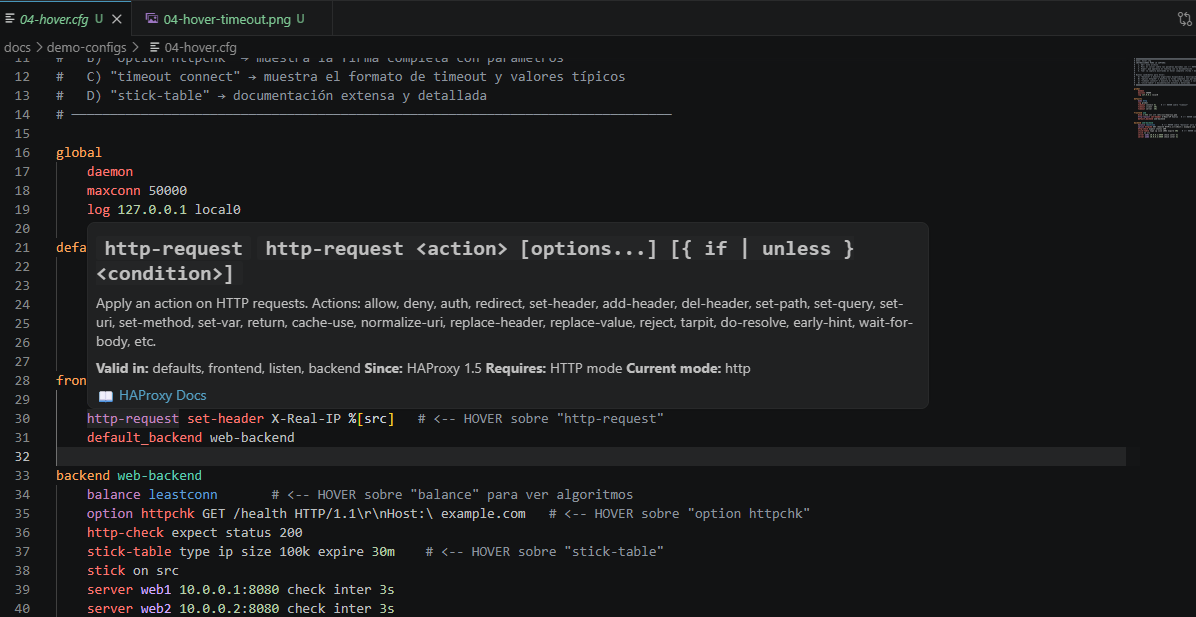Click the global keyword on line 16
The width and height of the screenshot is (1196, 617).
point(79,152)
